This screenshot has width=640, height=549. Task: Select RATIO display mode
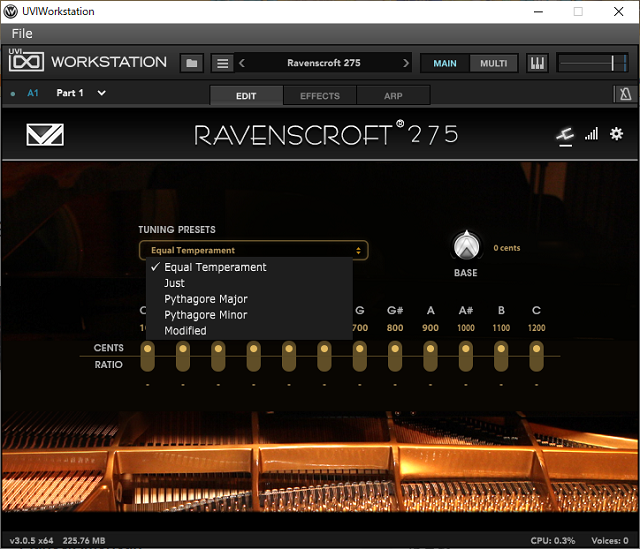109,365
